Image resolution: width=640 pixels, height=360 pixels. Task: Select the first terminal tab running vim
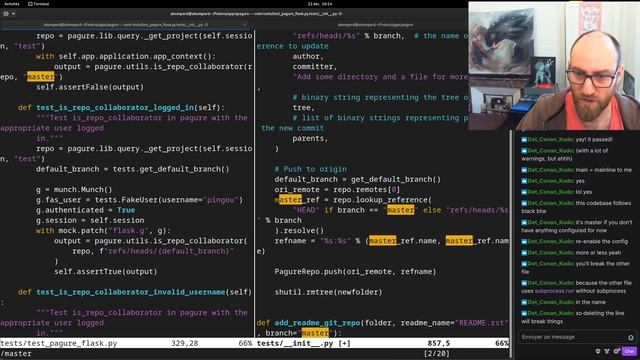point(126,25)
